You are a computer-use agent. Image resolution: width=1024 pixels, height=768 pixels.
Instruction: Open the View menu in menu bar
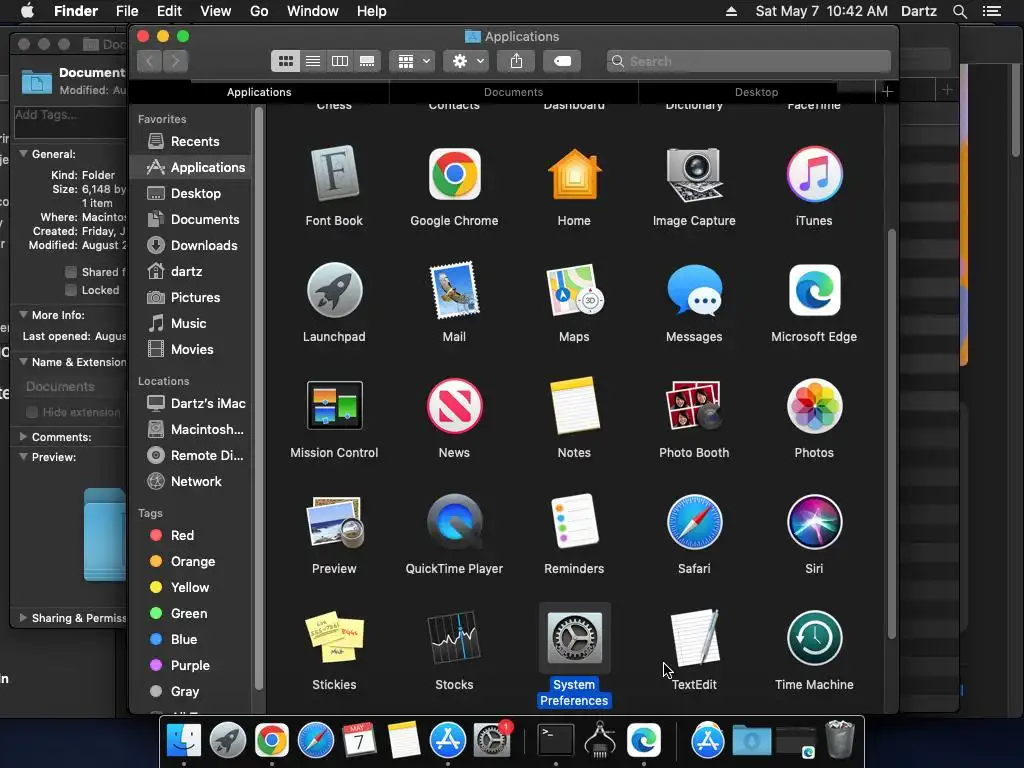coord(216,11)
